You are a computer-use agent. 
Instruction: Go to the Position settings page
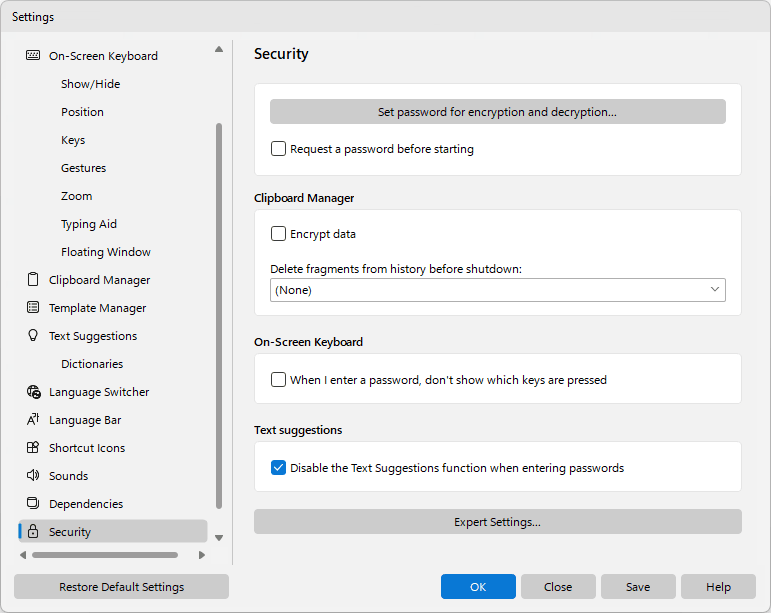coord(82,112)
